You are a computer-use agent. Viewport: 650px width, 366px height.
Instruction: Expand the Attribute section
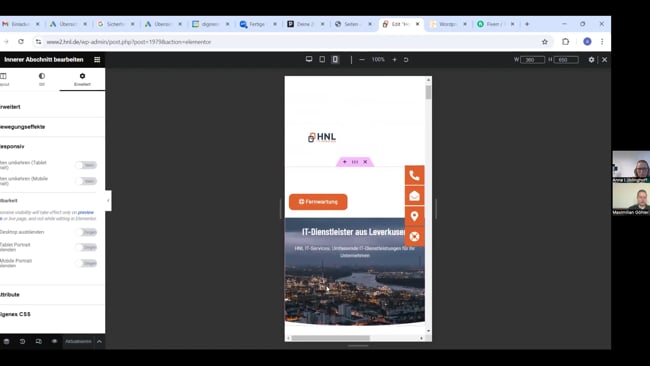[x=52, y=295]
